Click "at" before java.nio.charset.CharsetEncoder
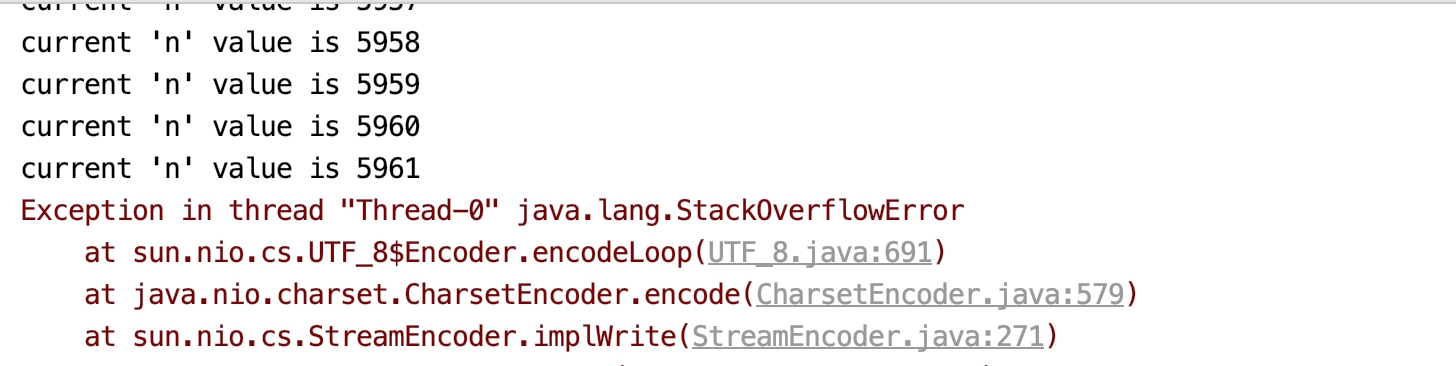Image resolution: width=1456 pixels, height=366 pixels. point(101,295)
